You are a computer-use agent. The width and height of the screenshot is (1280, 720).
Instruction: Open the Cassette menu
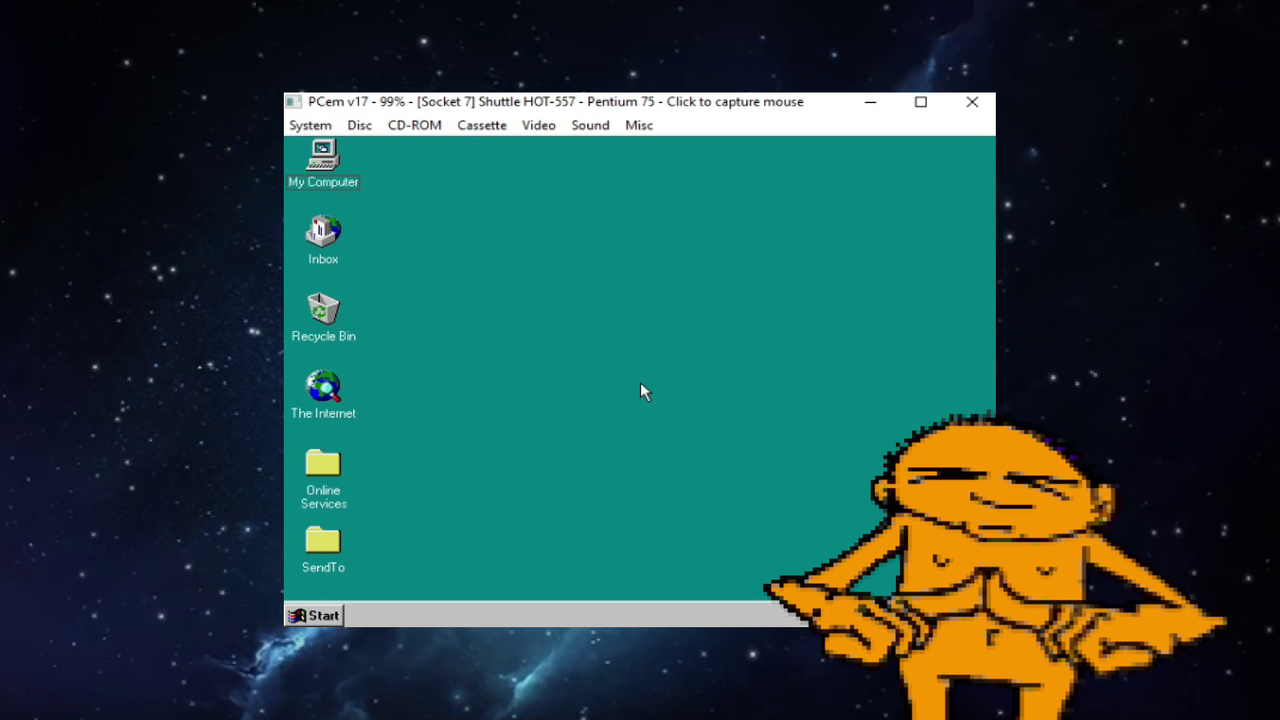click(x=482, y=125)
